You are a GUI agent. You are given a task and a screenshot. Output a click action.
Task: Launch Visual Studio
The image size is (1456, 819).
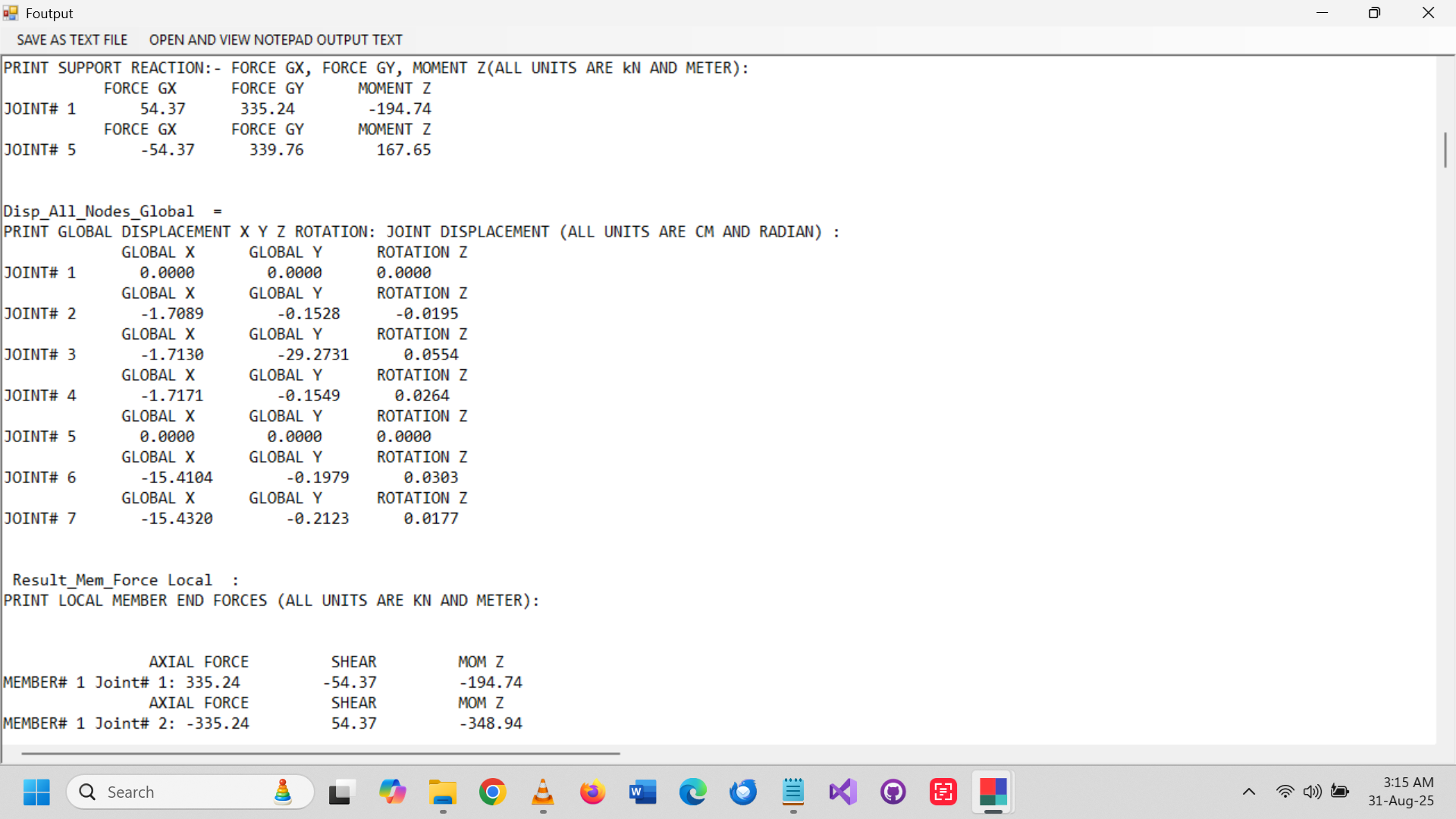pos(843,792)
